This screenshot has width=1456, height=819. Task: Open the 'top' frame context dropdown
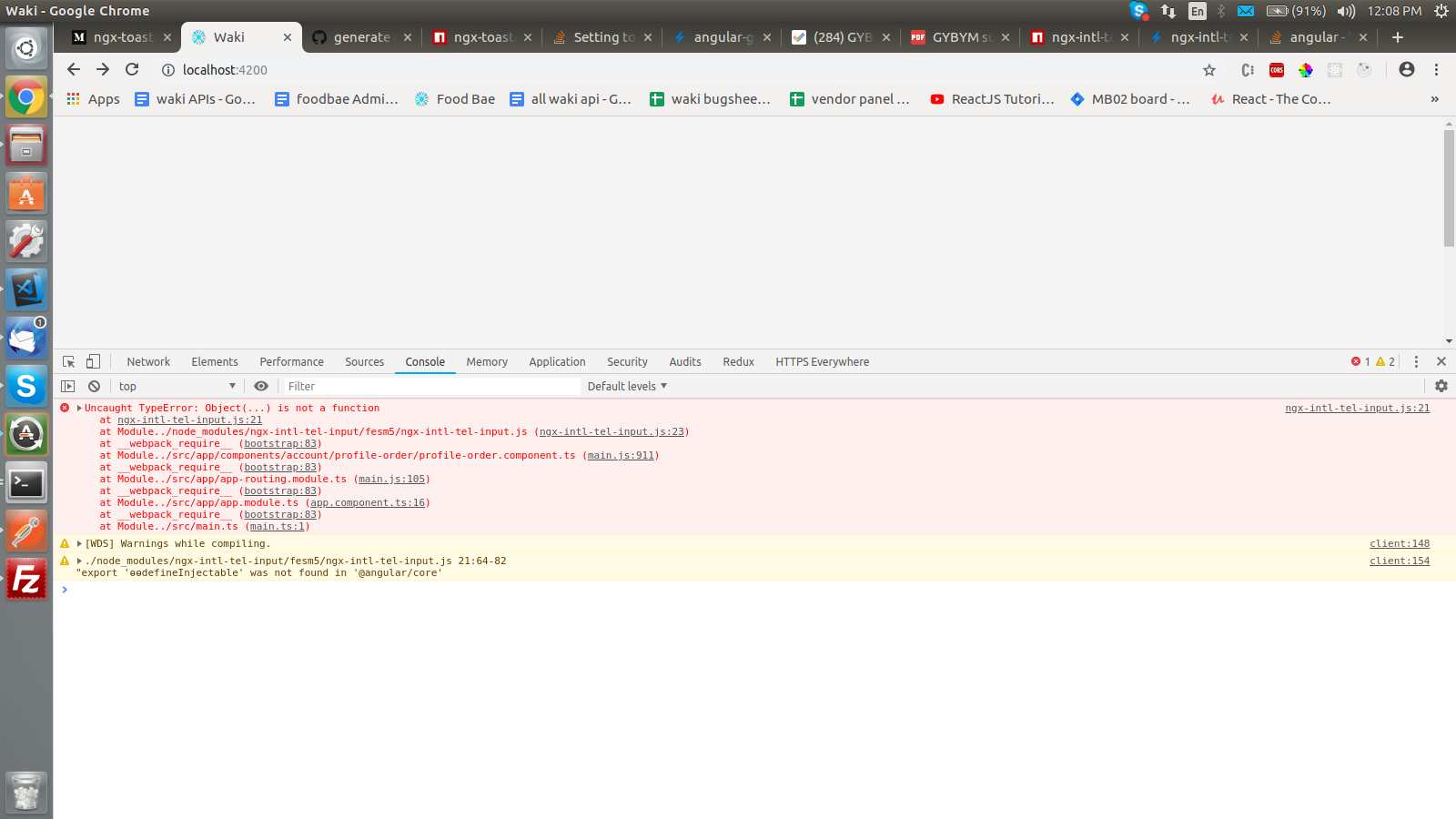tap(177, 386)
